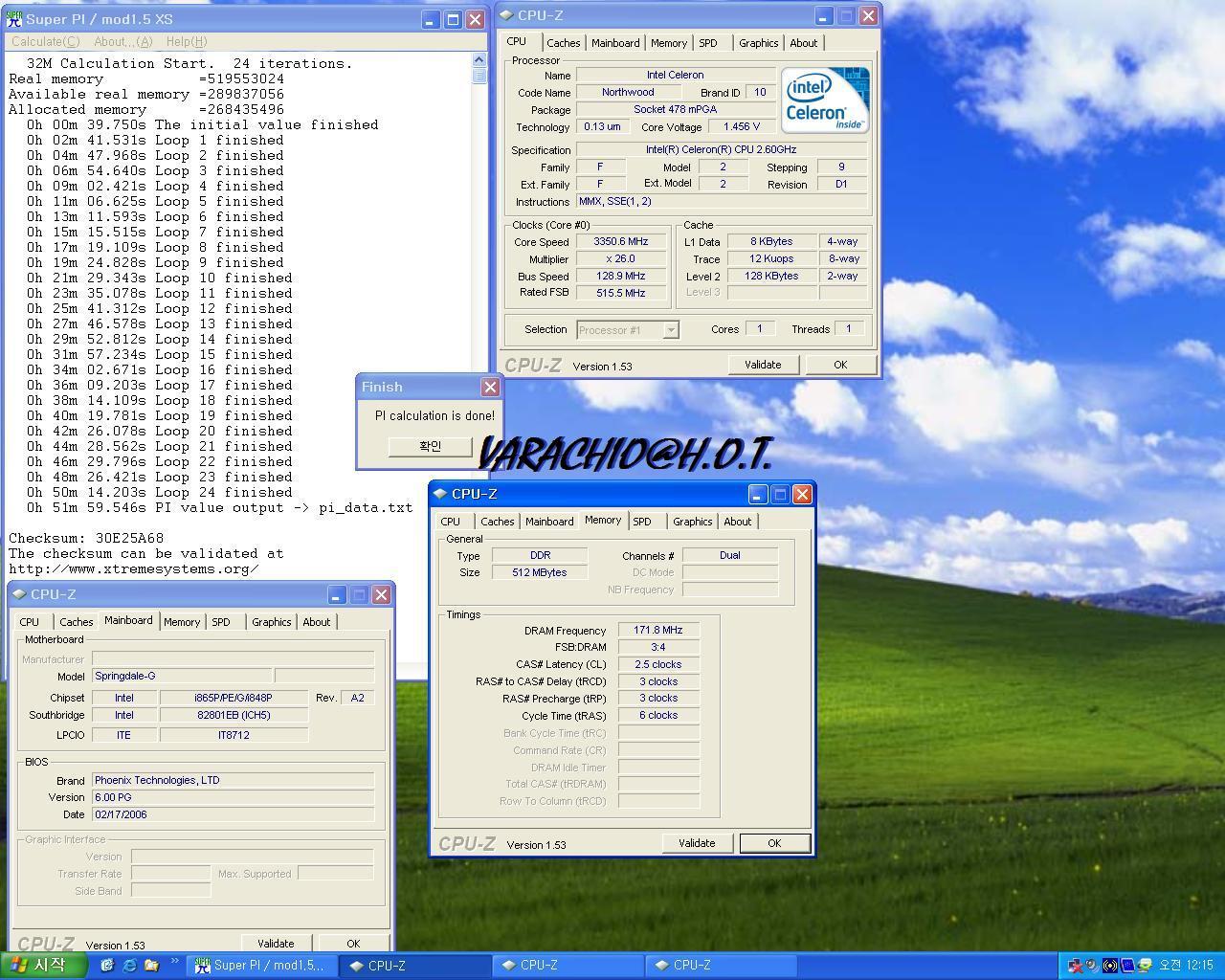Select About tab in top CPU-Z window

point(803,43)
